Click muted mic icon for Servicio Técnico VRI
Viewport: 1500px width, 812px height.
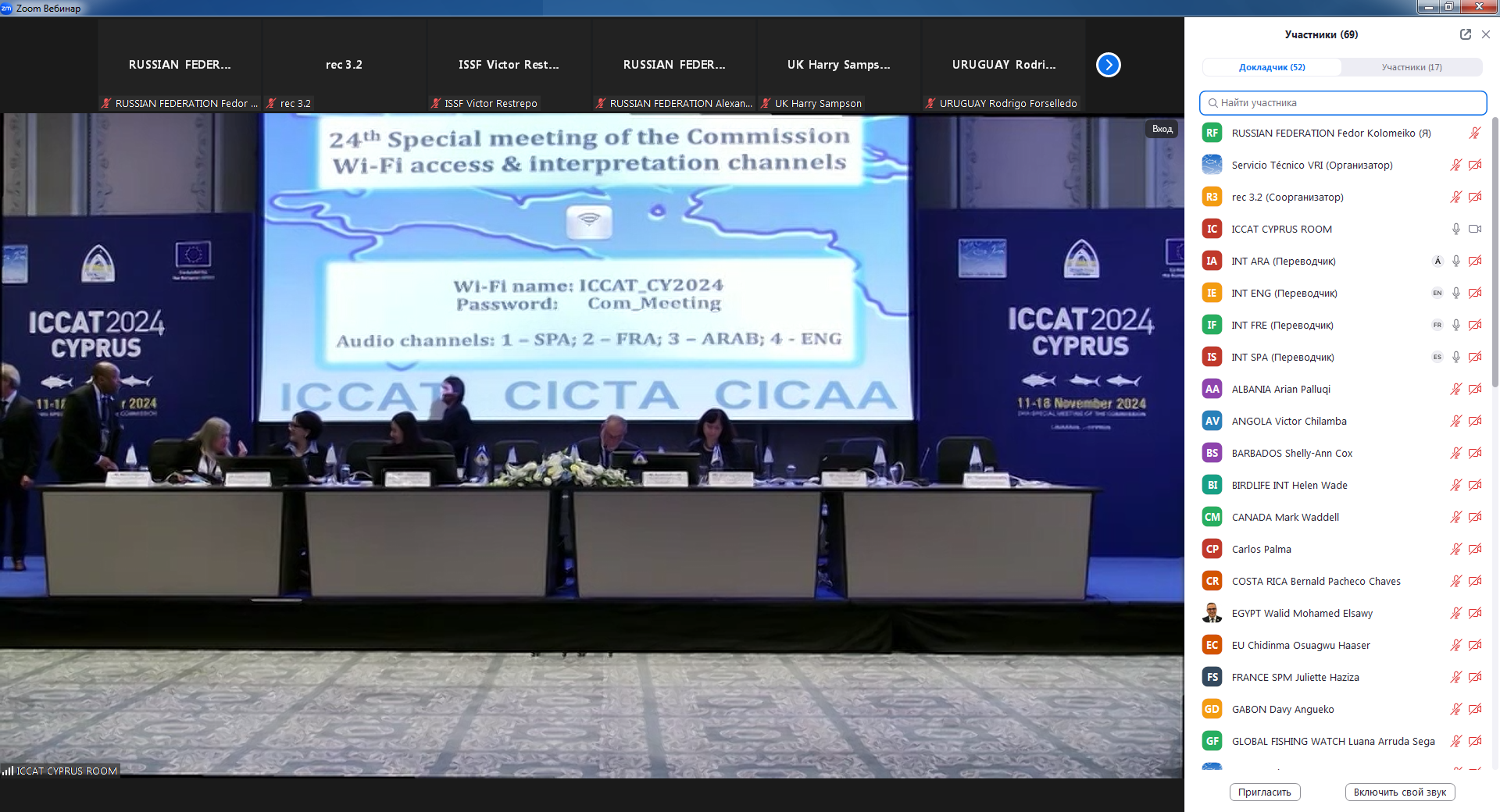pos(1455,165)
